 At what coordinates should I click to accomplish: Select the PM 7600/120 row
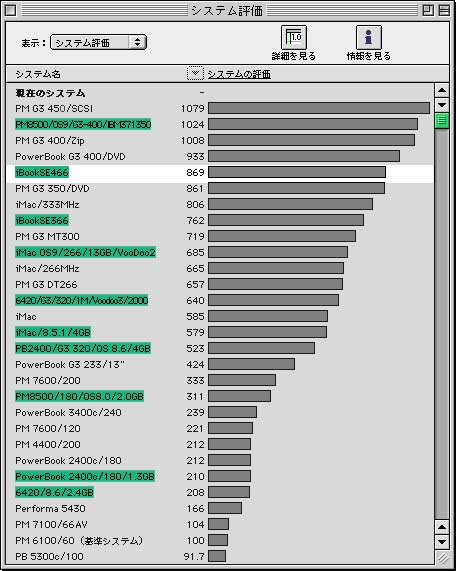coord(220,428)
